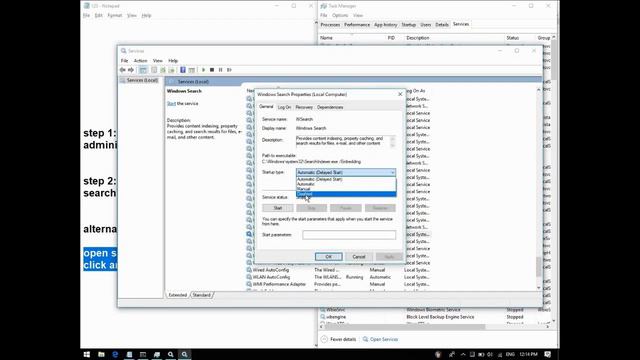
Task: Open Startup tab in Task Manager
Action: tap(409, 25)
